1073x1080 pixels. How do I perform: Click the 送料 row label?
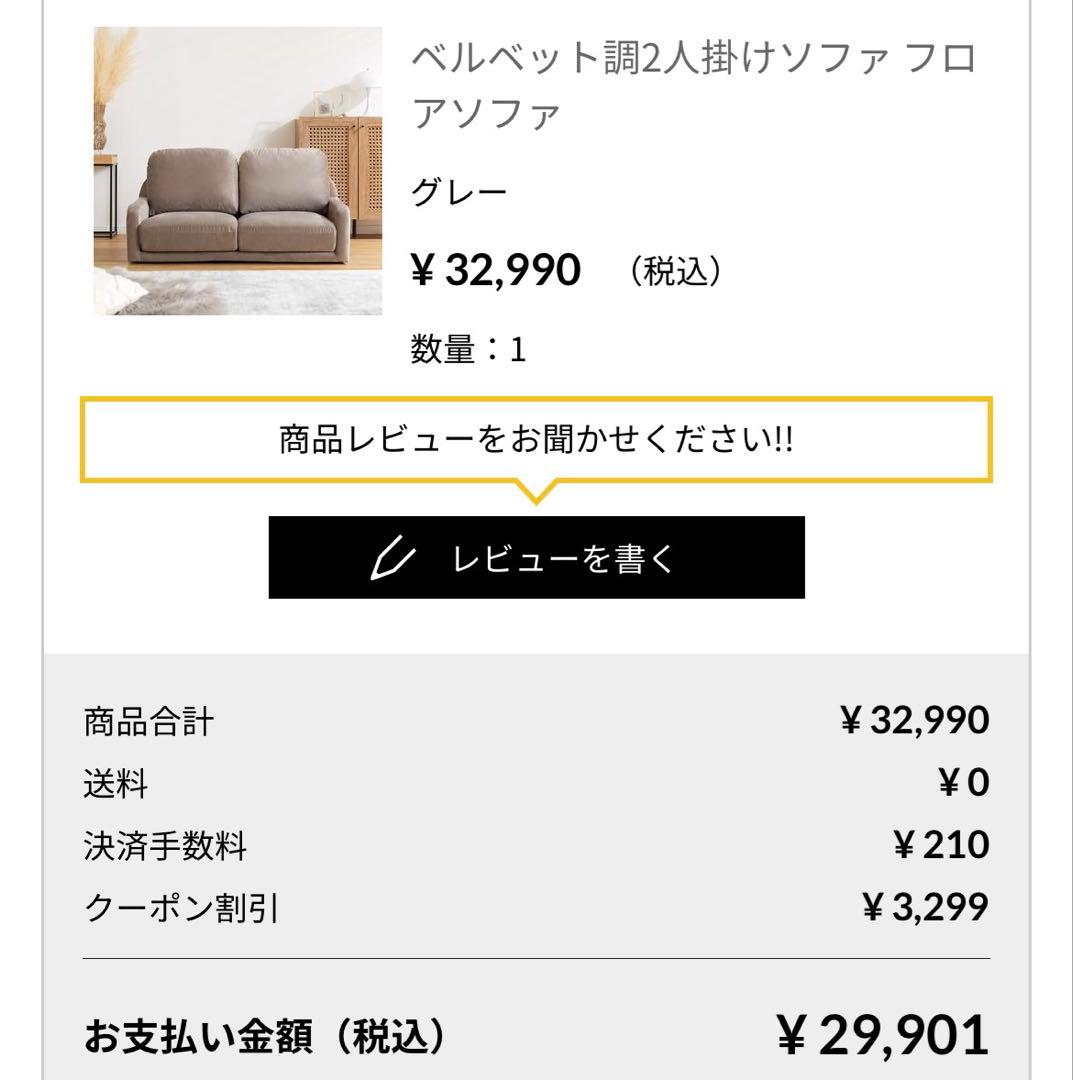(116, 784)
